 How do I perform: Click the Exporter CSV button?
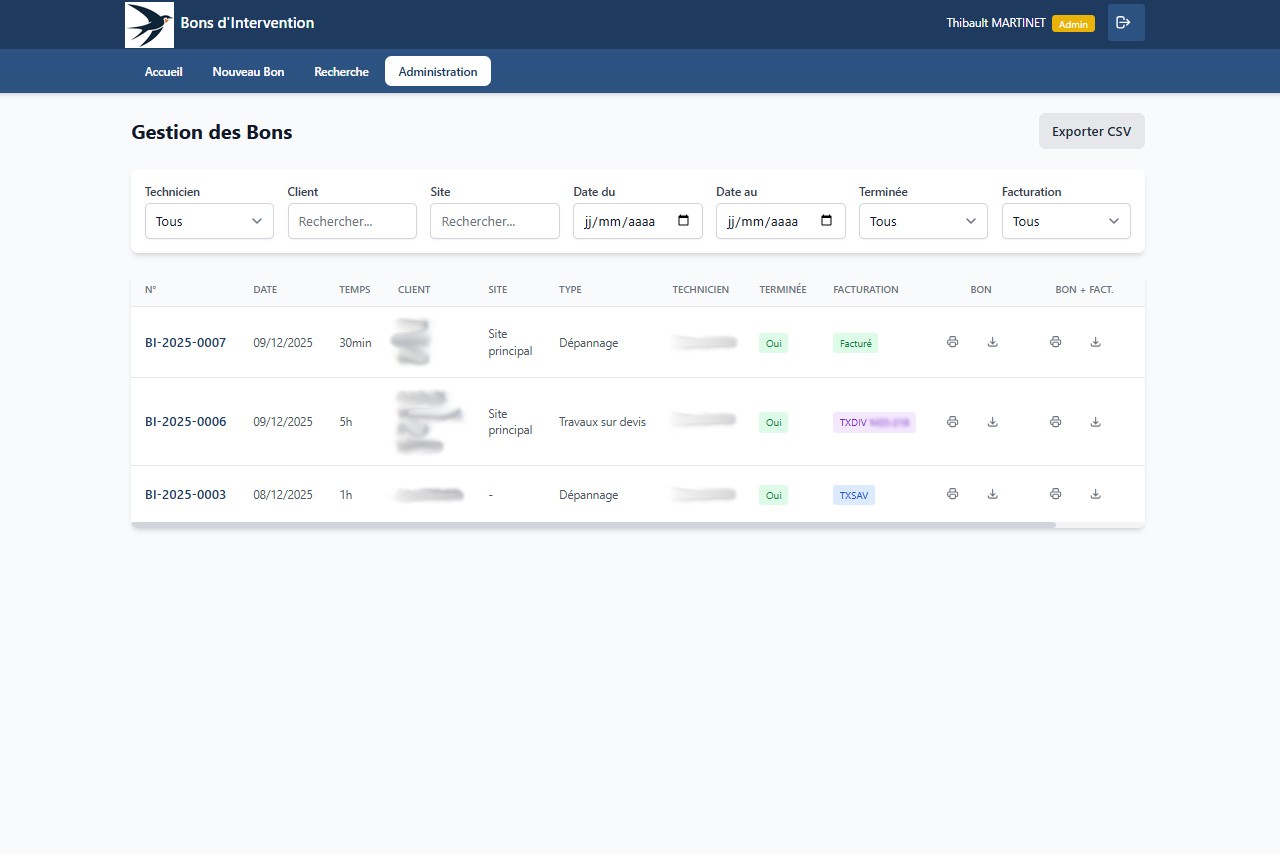coord(1091,131)
